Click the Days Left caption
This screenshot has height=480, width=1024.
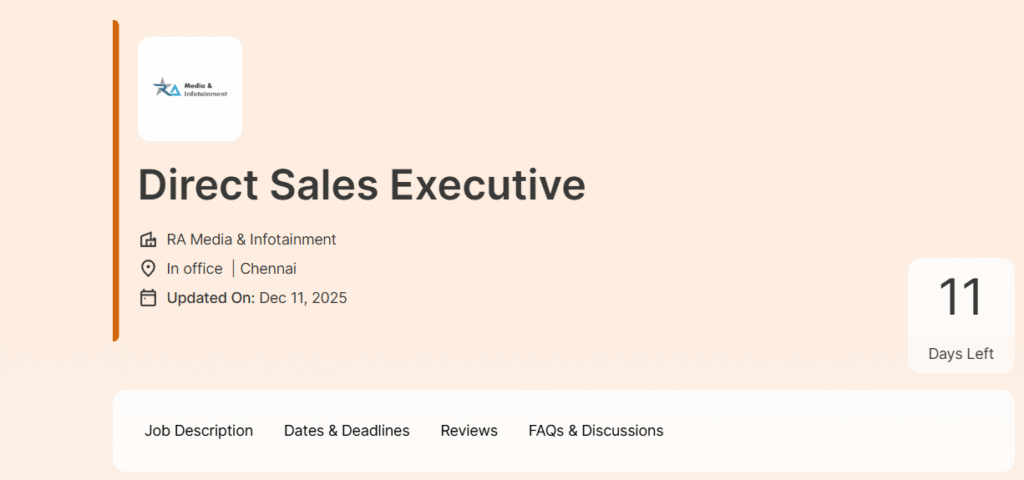961,354
